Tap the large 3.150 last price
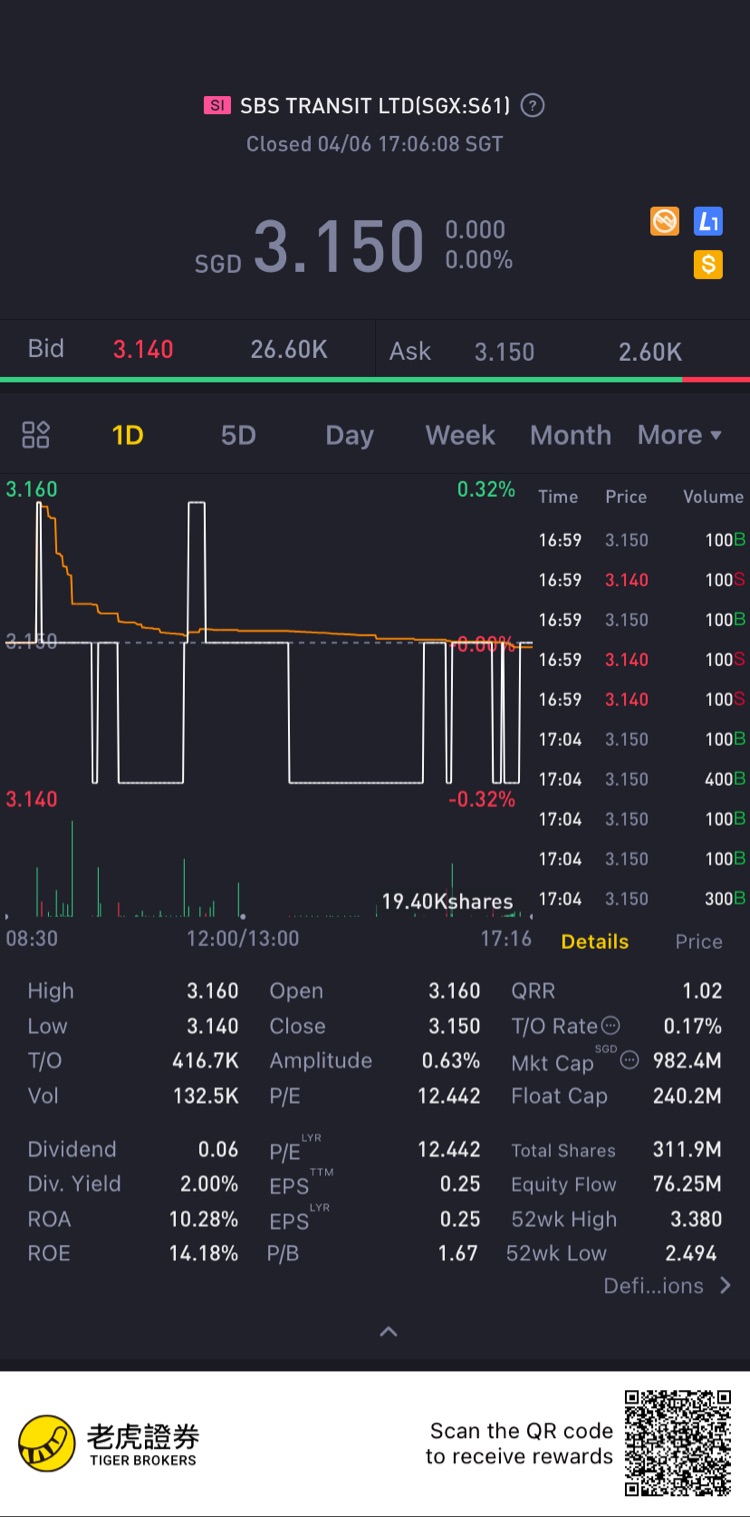Viewport: 750px width, 1517px height. [x=339, y=246]
